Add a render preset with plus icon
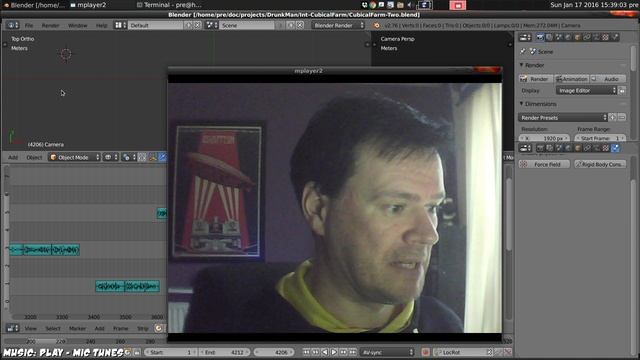This screenshot has width=640, height=360. coord(613,118)
